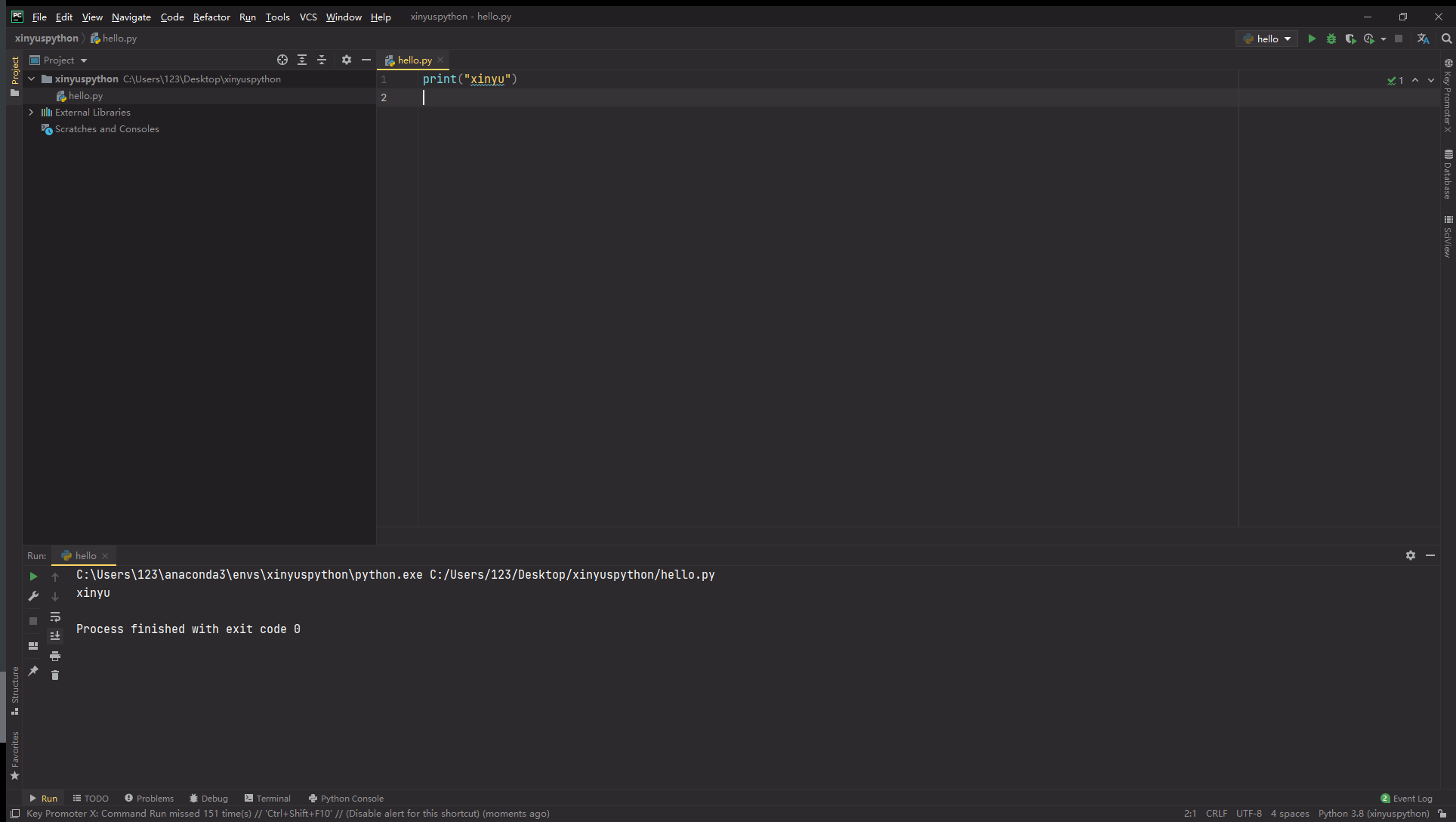The height and width of the screenshot is (822, 1456).
Task: Hide the Project panel with minus icon
Action: 366,60
